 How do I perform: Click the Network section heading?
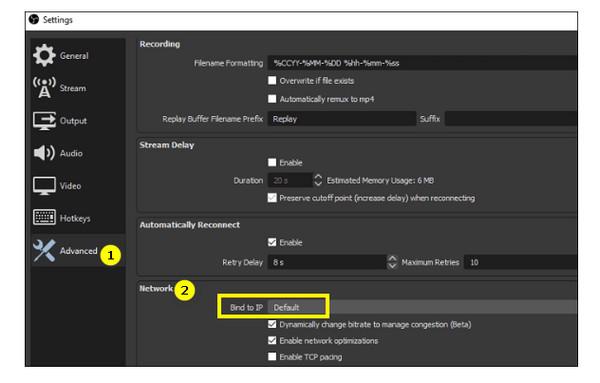coord(156,288)
